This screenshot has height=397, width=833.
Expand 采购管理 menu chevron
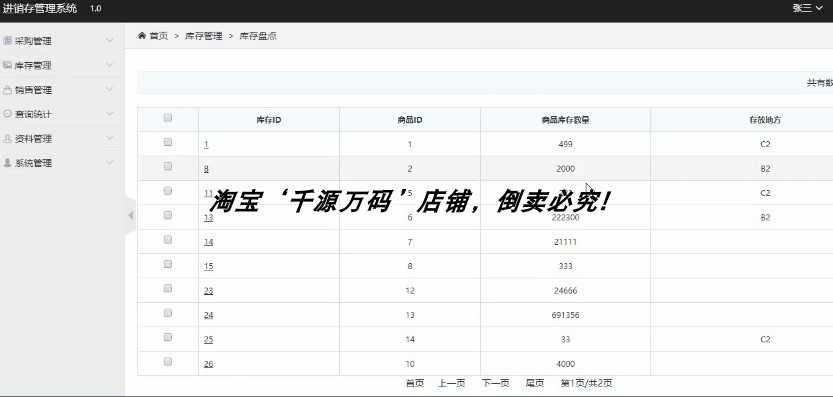click(109, 40)
